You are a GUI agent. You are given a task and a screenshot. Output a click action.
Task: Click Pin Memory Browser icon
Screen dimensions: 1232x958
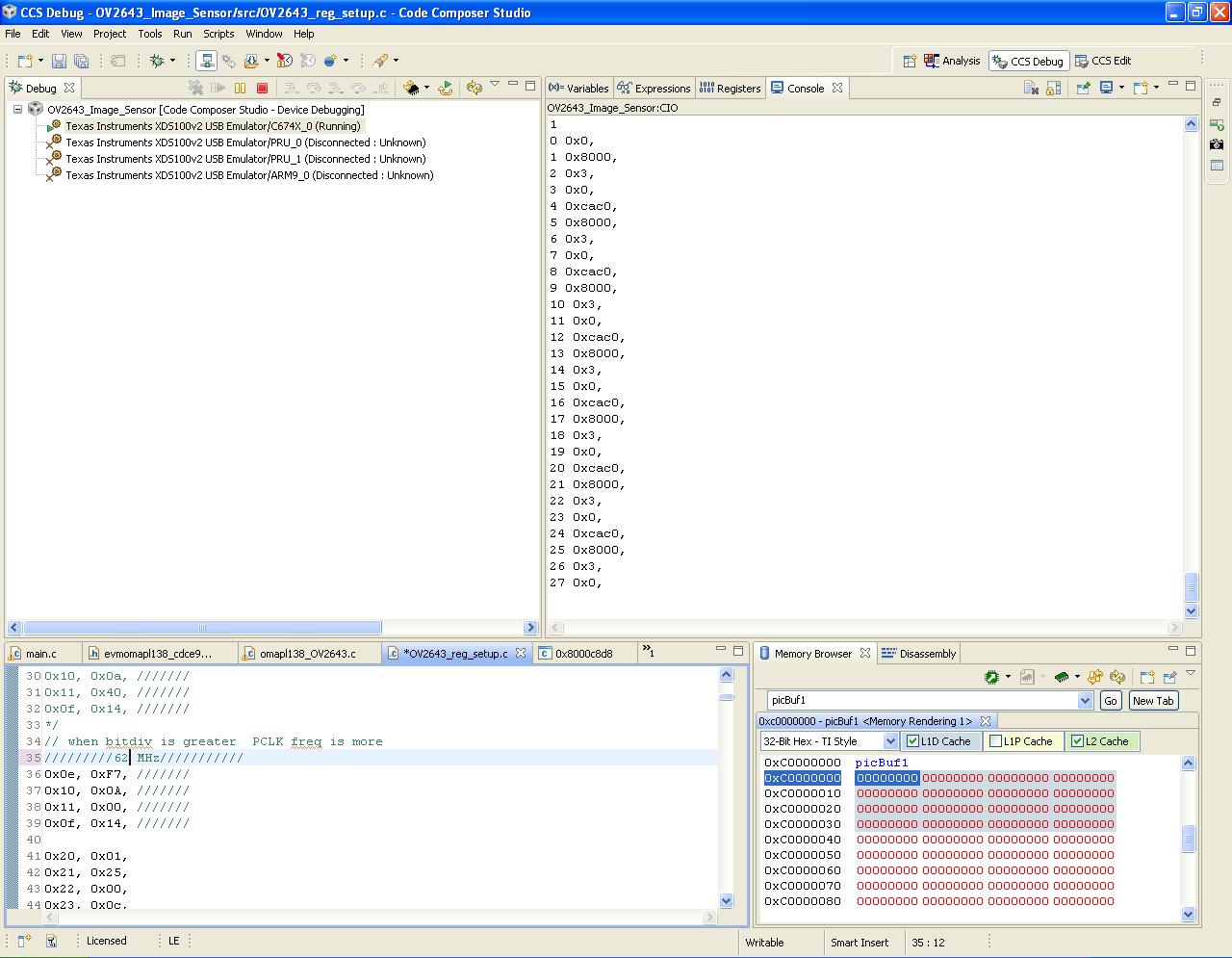[1170, 677]
